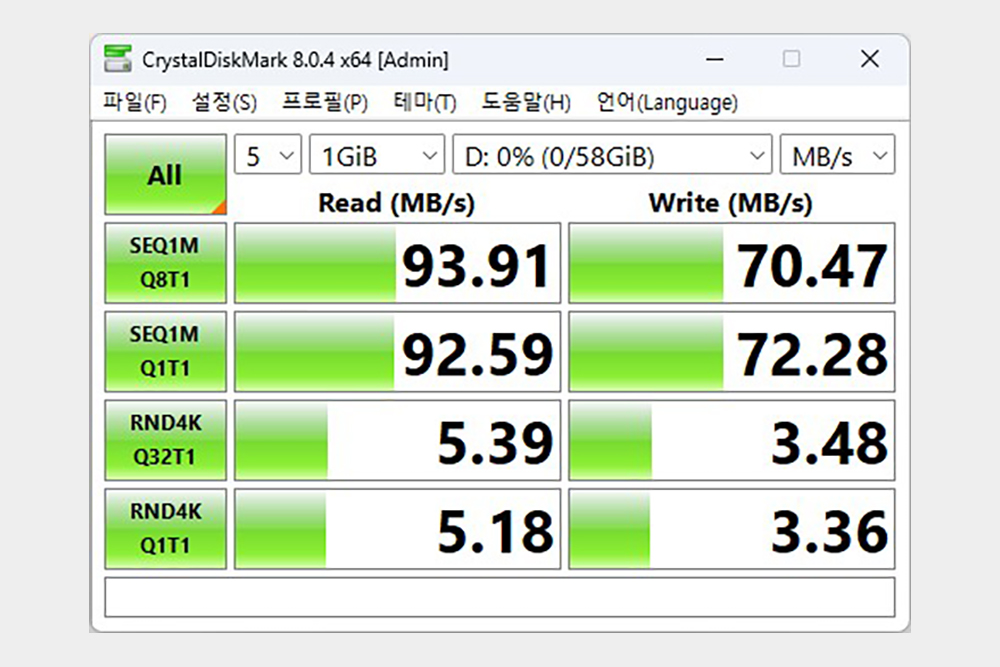Select the 70.47 write result
This screenshot has width=1000, height=667.
pos(732,263)
